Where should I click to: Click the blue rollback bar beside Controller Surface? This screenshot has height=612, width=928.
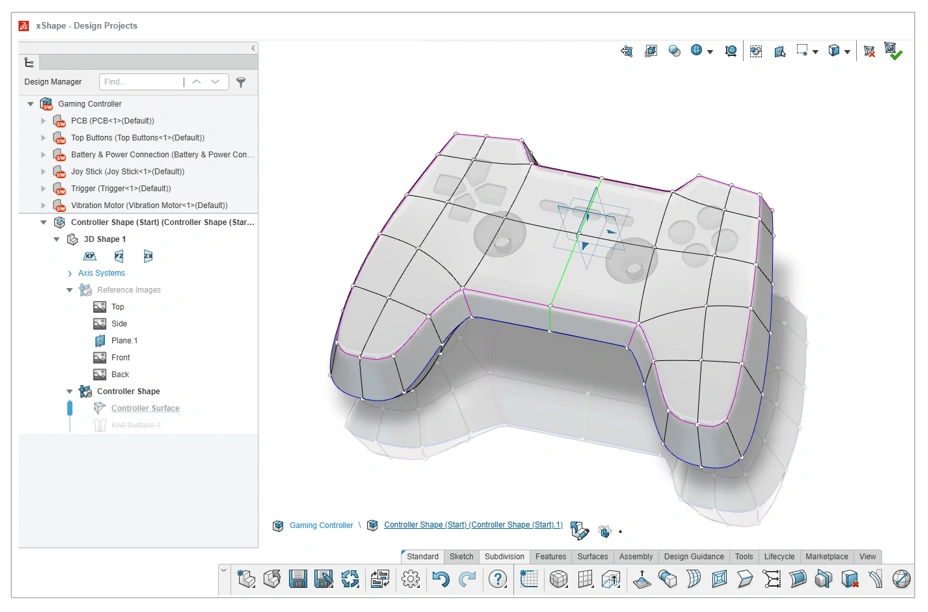tap(70, 408)
